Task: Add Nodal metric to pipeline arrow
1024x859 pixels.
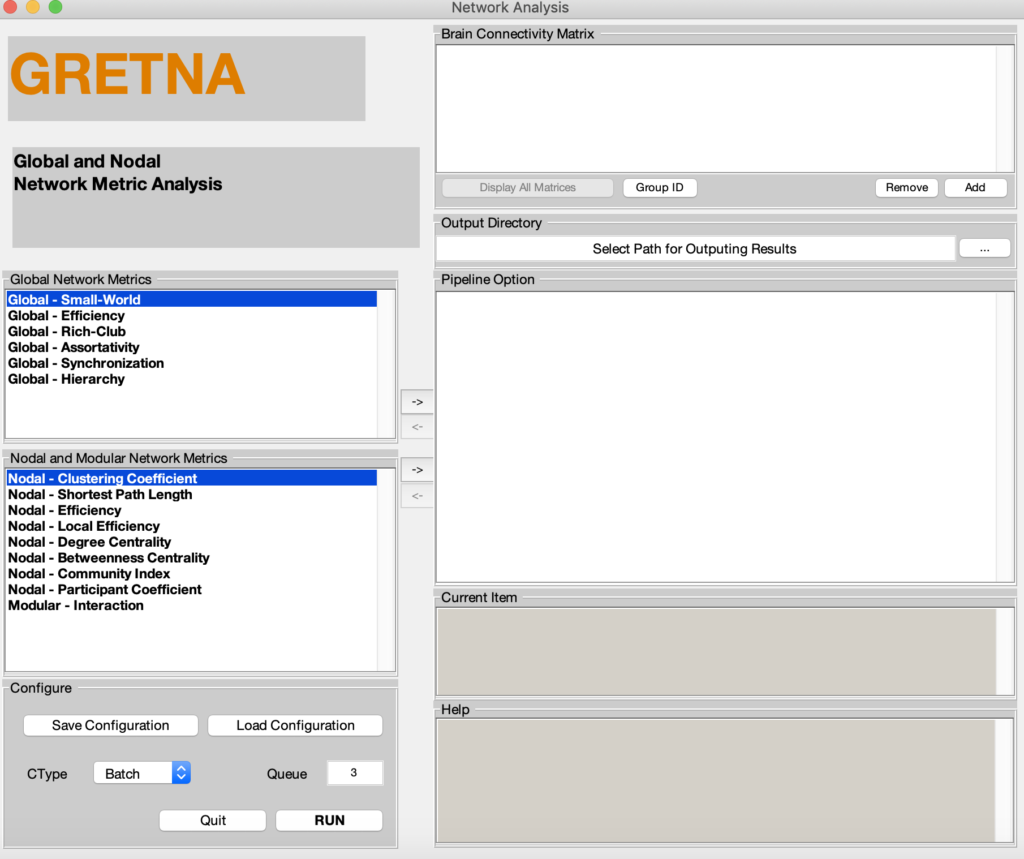Action: click(417, 470)
